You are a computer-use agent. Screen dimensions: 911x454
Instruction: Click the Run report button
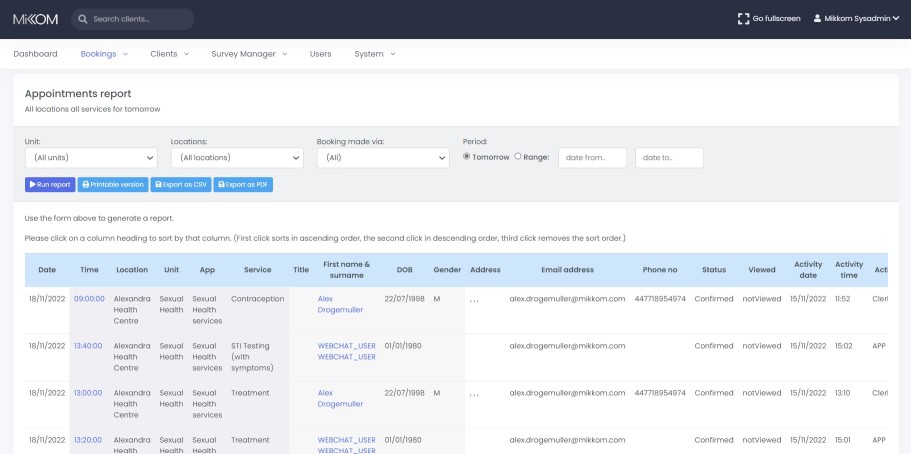50,184
